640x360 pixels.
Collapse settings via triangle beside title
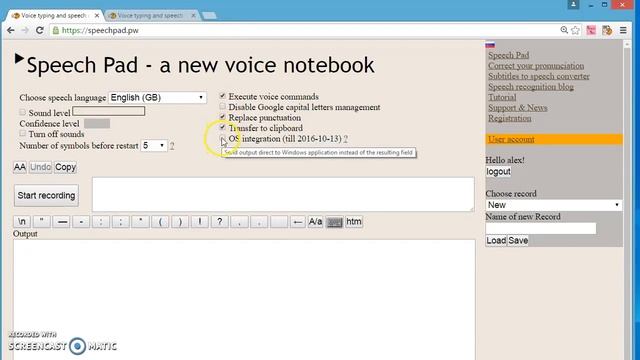pyautogui.click(x=19, y=59)
